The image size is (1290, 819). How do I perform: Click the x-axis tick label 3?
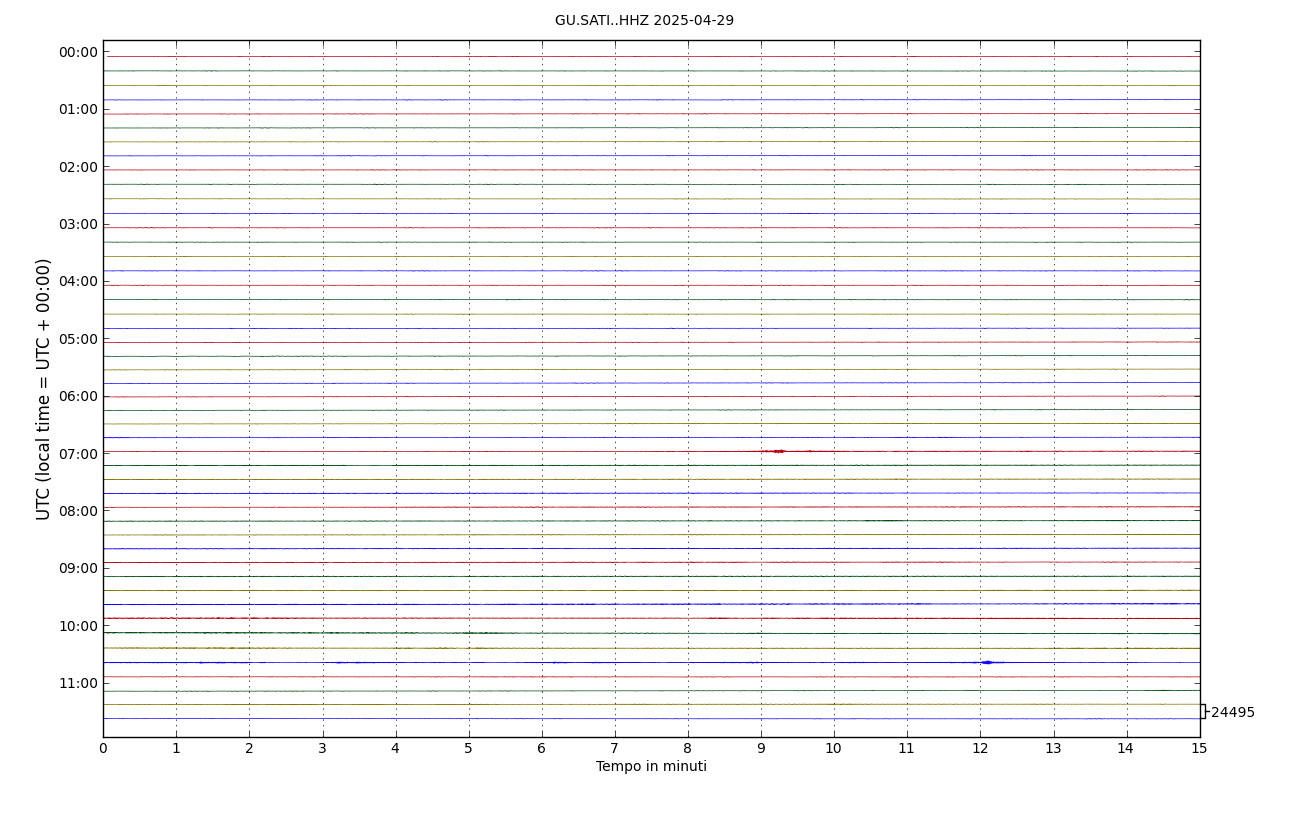coord(322,749)
